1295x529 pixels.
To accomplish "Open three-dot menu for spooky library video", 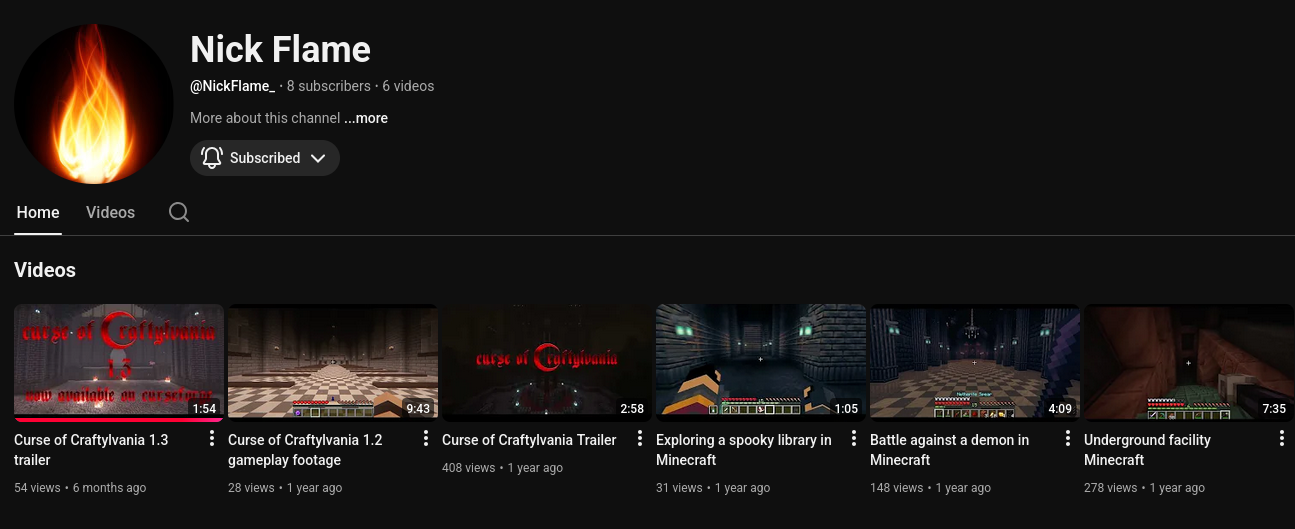I will 854,439.
